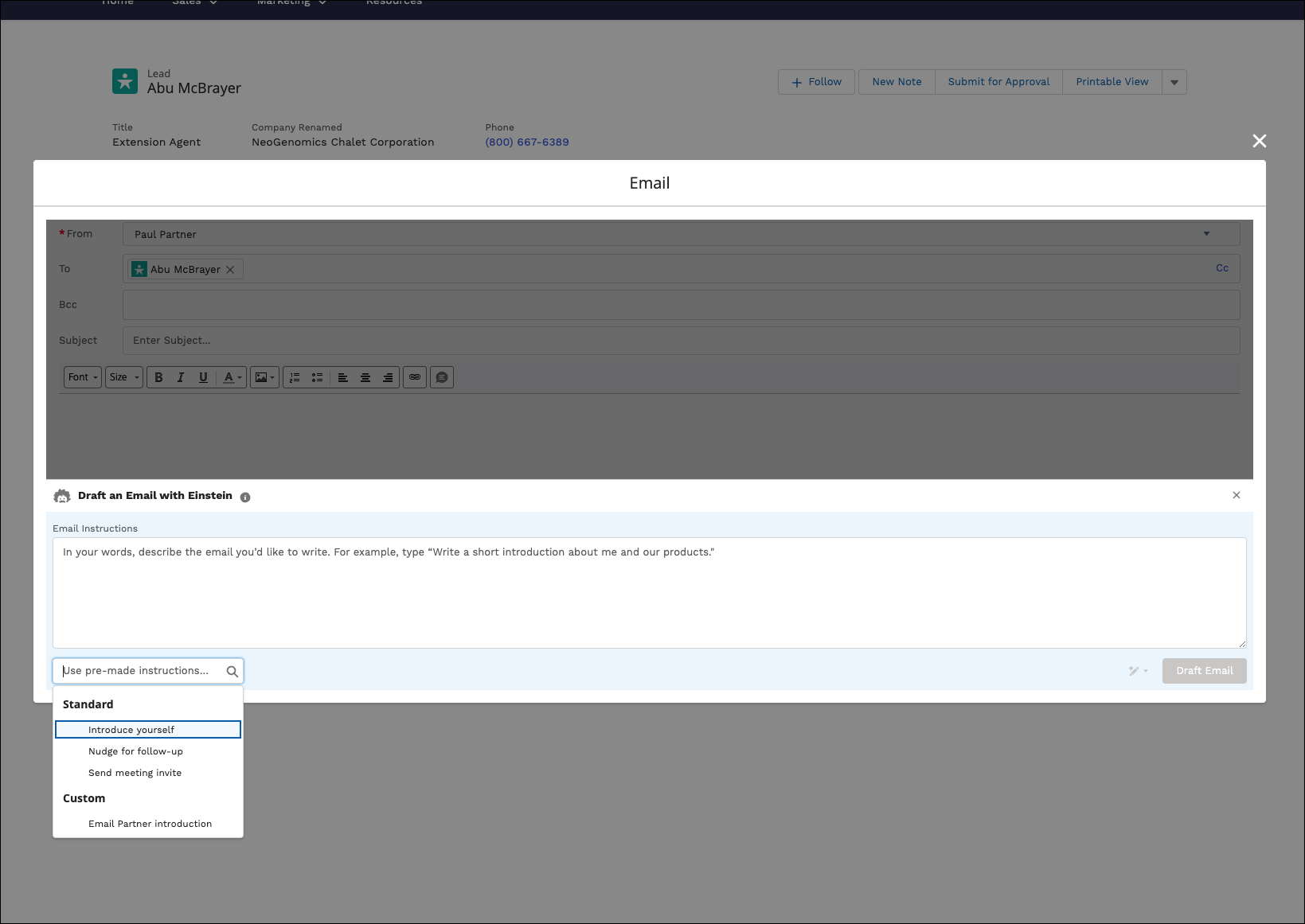The image size is (1305, 924).
Task: Close the Email dialog
Action: pyautogui.click(x=1260, y=141)
